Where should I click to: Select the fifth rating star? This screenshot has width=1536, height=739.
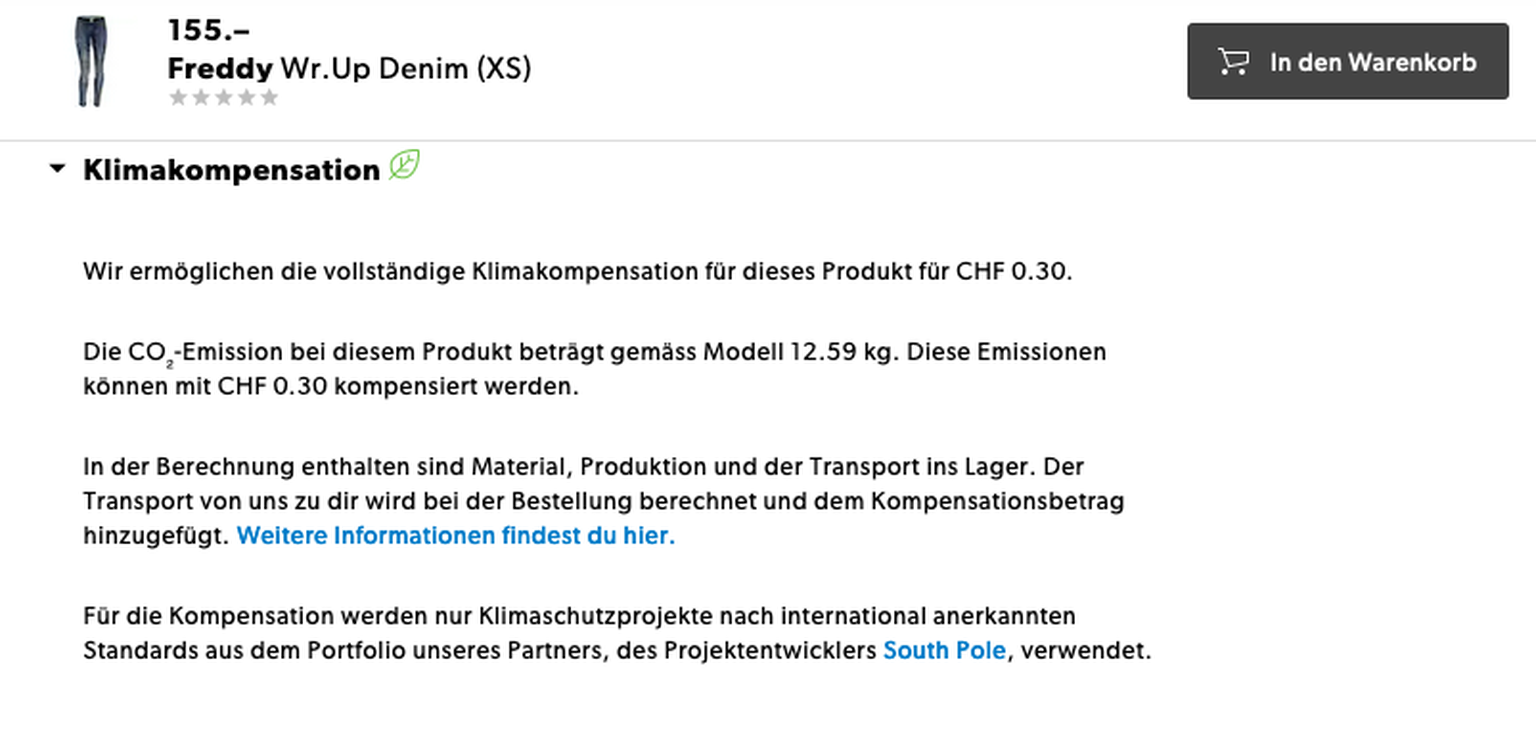[x=269, y=98]
